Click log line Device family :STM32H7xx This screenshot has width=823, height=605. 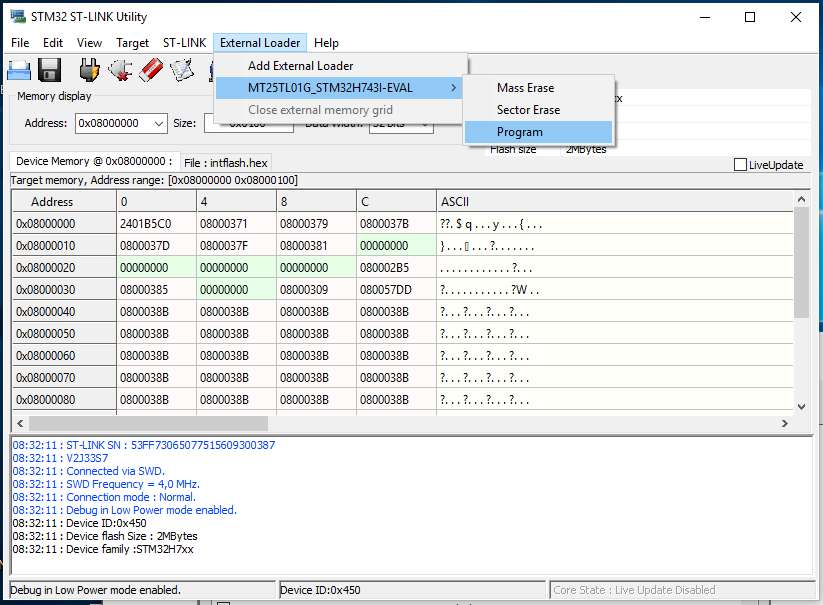coord(103,549)
